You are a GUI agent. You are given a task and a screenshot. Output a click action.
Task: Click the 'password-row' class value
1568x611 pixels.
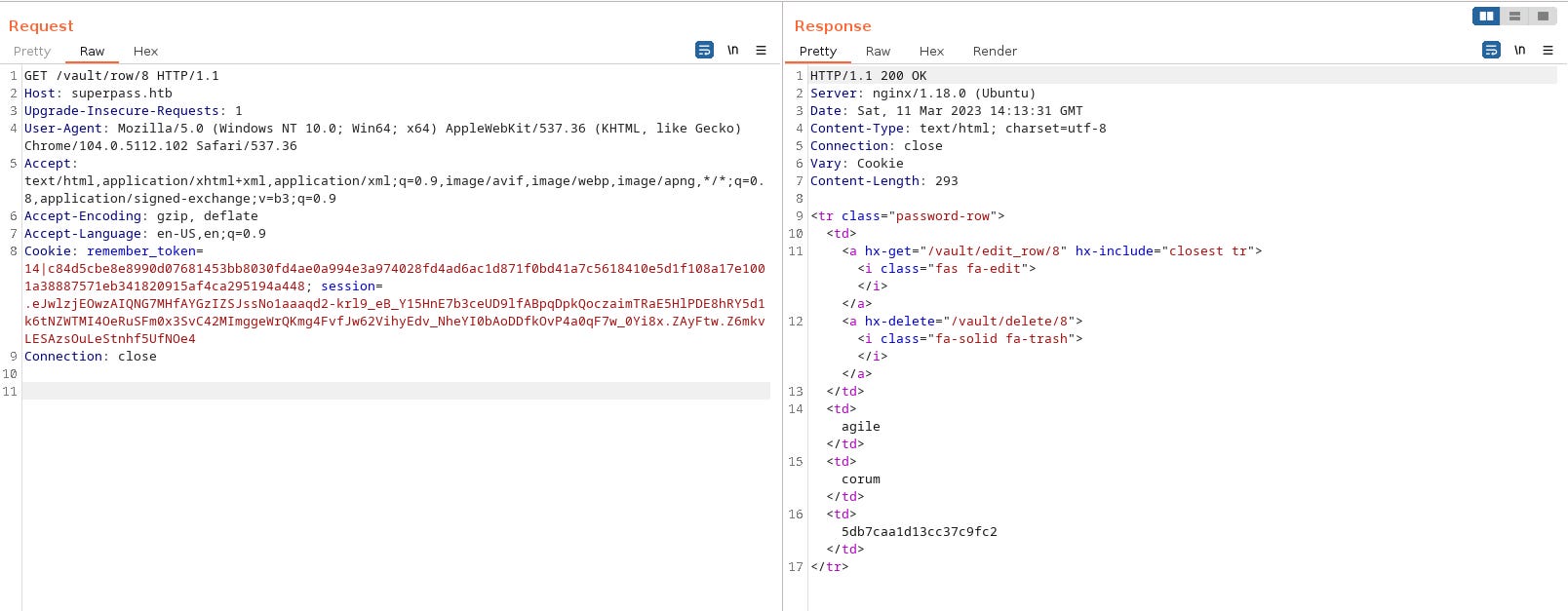click(943, 216)
